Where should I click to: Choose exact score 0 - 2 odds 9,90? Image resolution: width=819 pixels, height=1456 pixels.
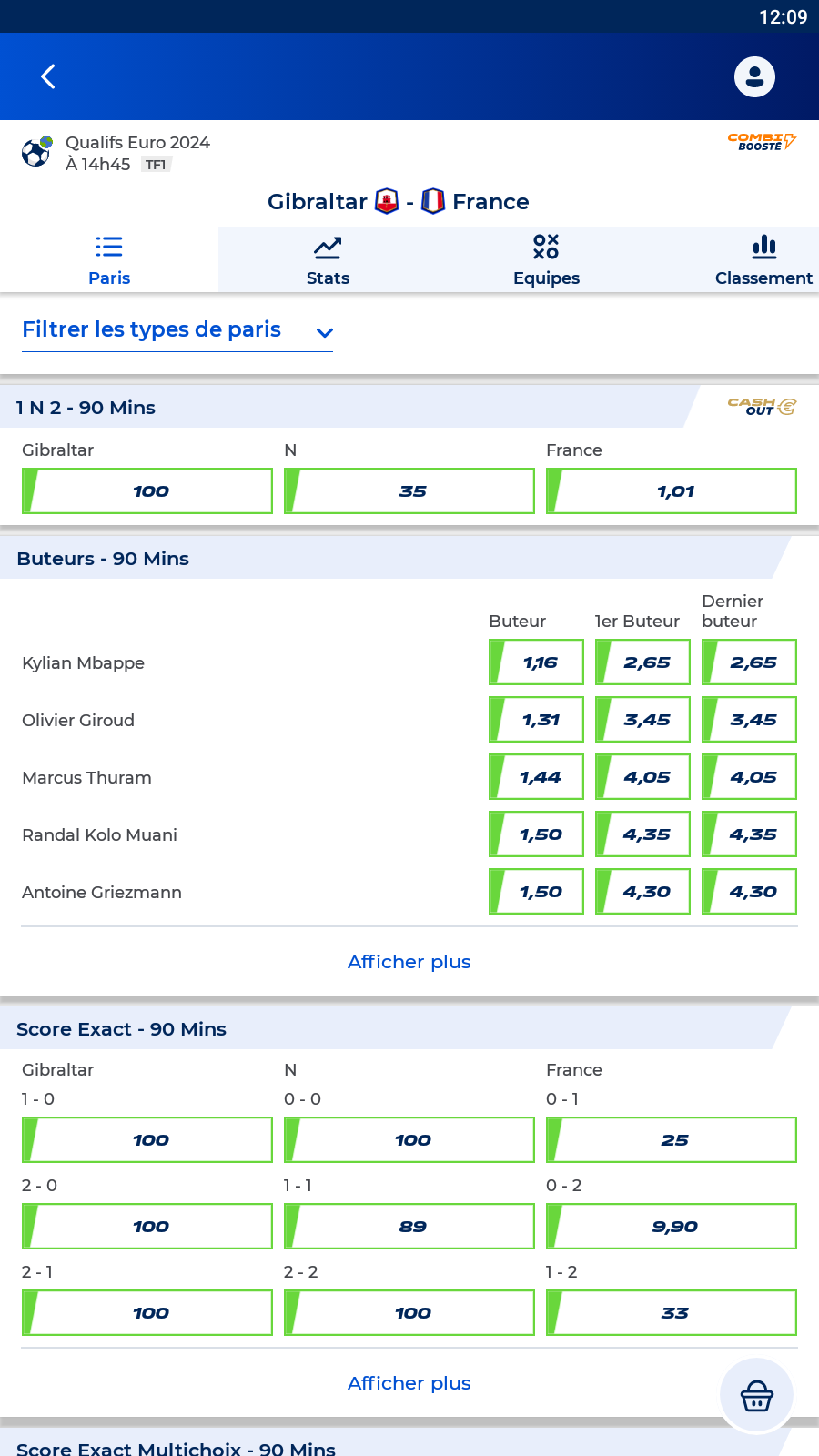tap(672, 1227)
